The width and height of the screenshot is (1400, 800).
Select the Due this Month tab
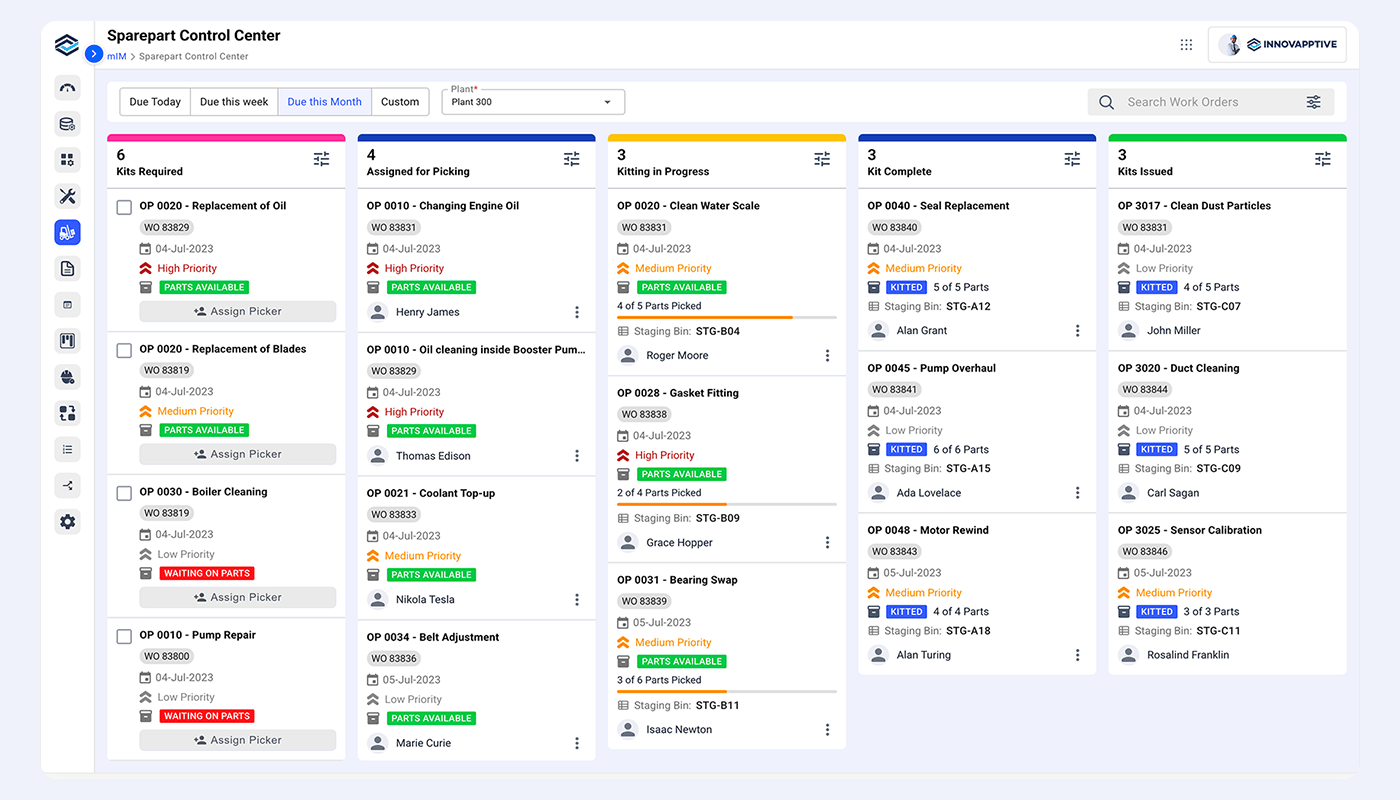[325, 102]
